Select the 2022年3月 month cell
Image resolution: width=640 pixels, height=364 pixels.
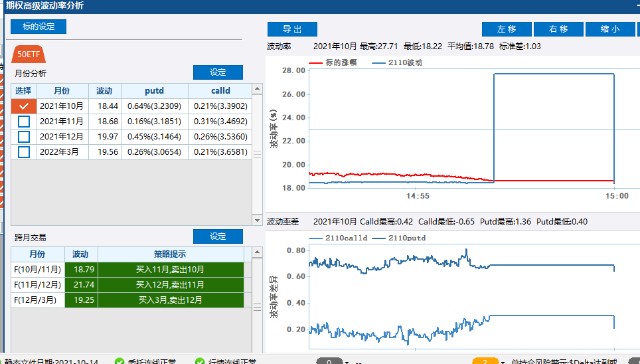tap(62, 152)
